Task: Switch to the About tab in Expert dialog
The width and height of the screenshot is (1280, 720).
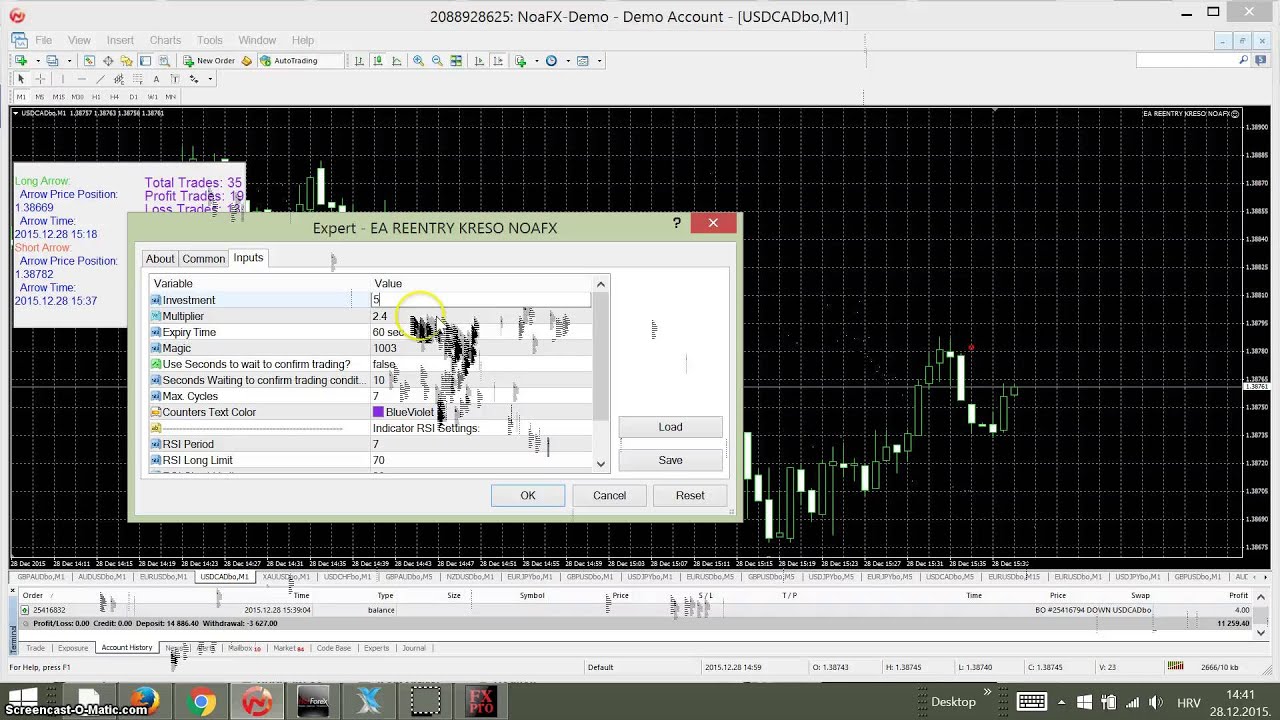Action: coord(160,259)
